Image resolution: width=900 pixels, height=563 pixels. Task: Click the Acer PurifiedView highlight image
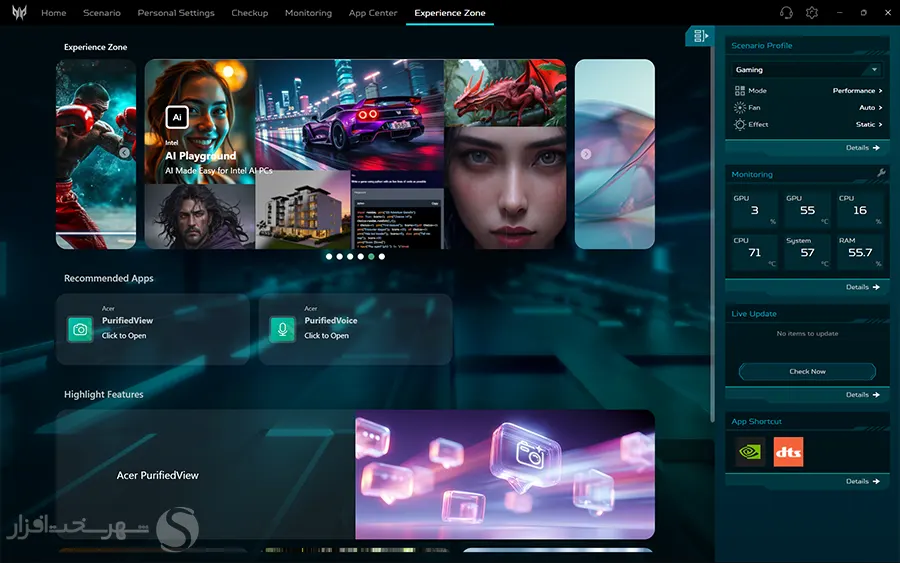[505, 475]
